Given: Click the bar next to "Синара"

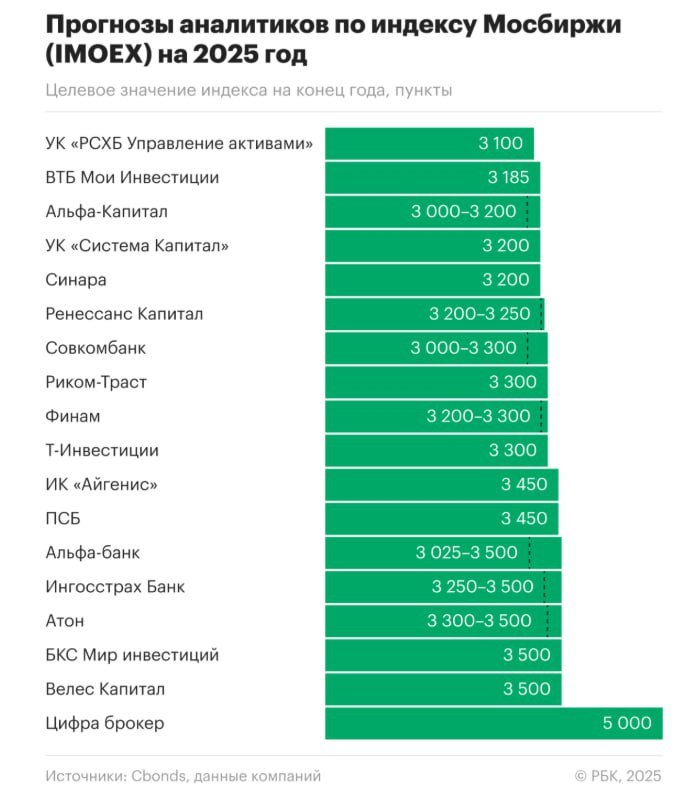Looking at the screenshot, I should click(432, 280).
